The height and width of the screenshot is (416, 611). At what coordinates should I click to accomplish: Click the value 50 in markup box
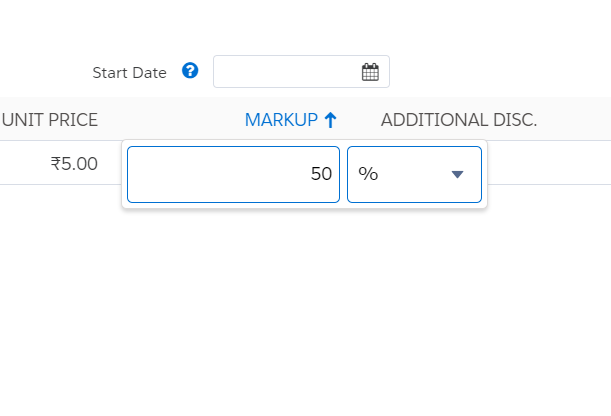pyautogui.click(x=321, y=174)
